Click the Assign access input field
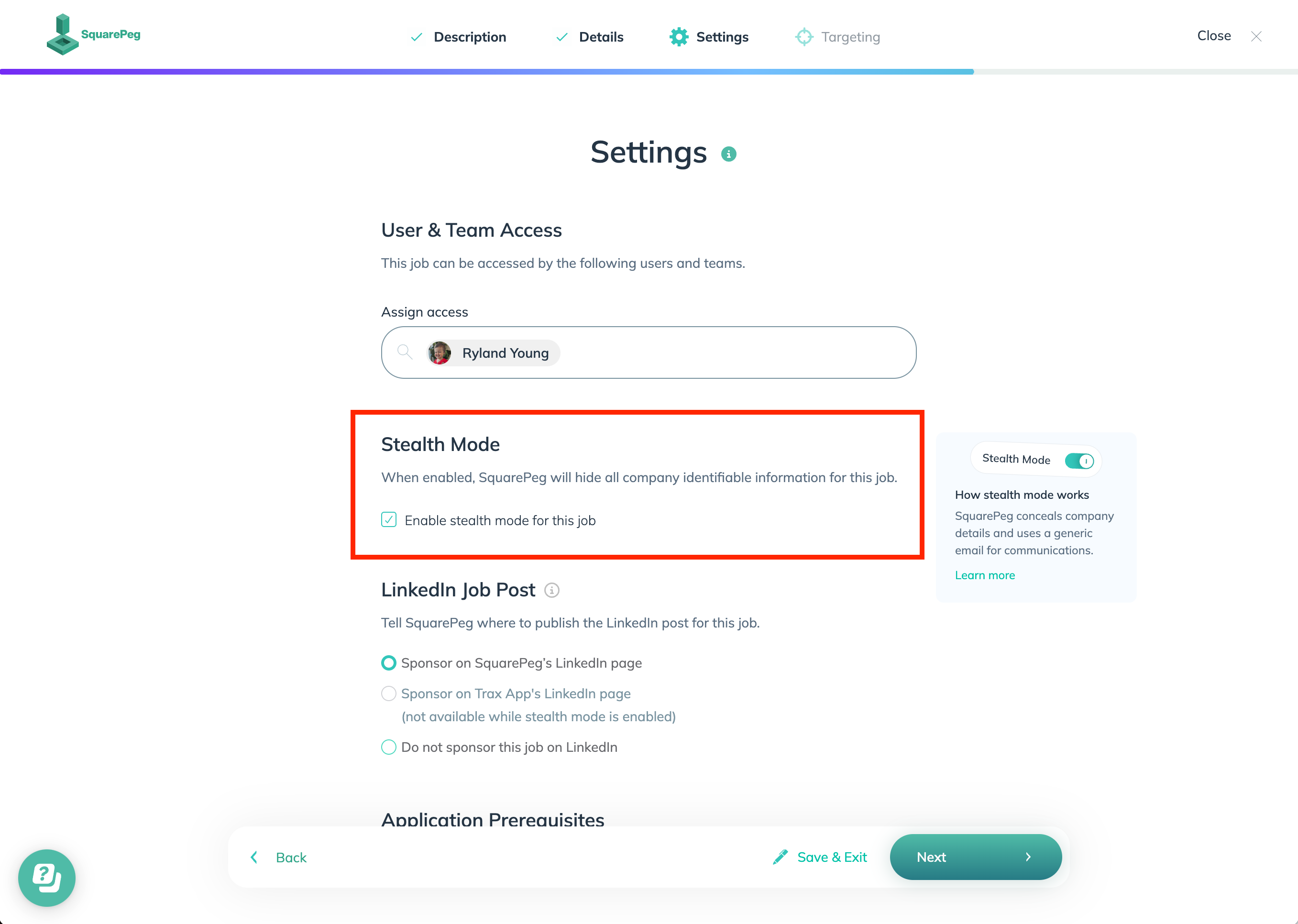 point(648,352)
